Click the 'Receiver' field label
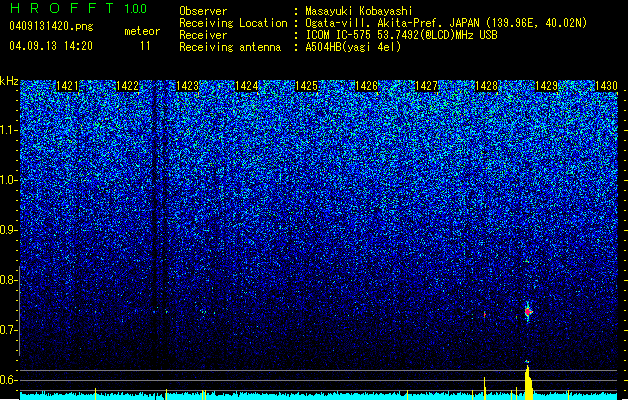 tap(203, 35)
